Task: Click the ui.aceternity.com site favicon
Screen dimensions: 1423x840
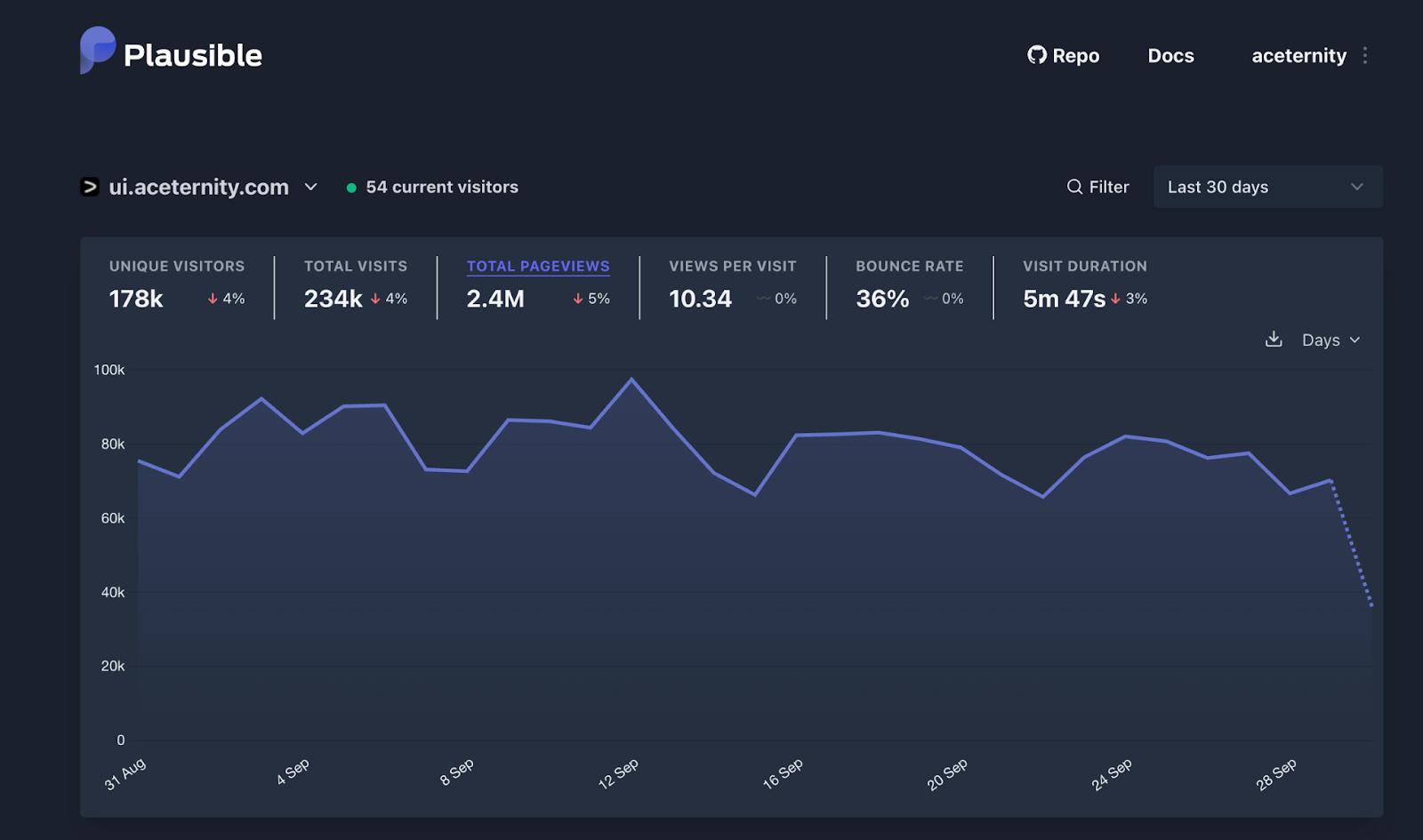Action: 90,187
